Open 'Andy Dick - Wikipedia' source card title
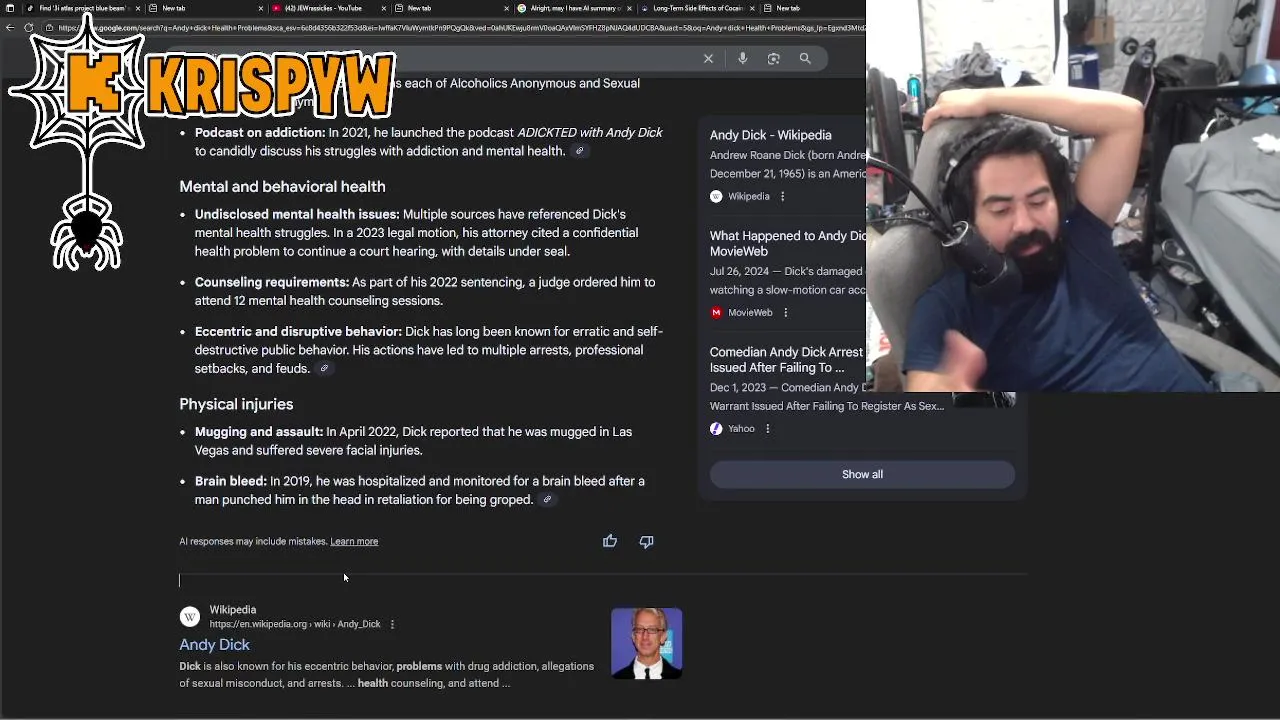This screenshot has height=720, width=1280. click(770, 135)
